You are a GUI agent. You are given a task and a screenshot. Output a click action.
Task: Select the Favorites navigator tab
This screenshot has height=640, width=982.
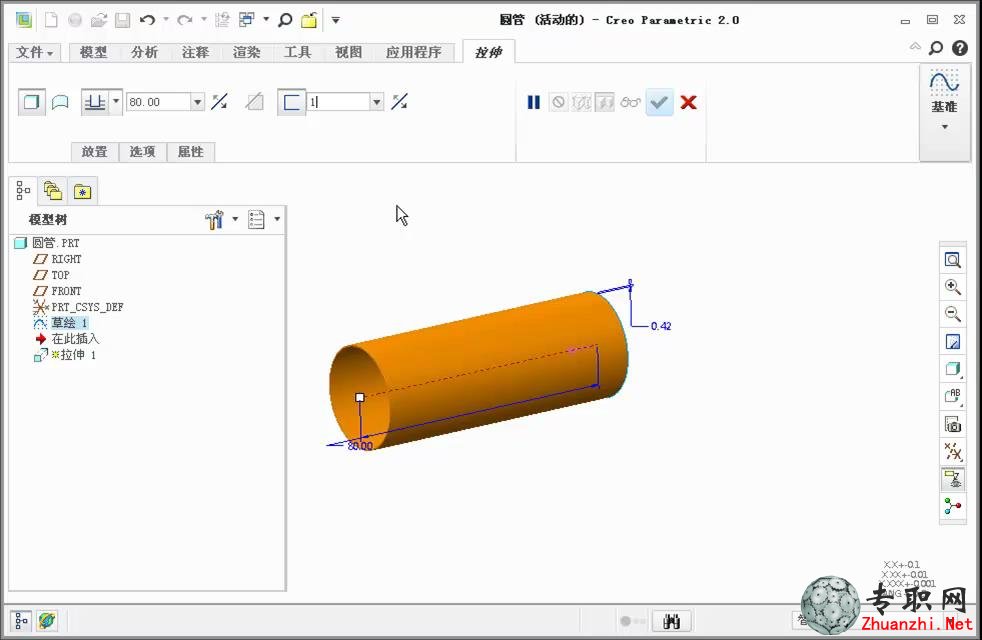click(83, 191)
